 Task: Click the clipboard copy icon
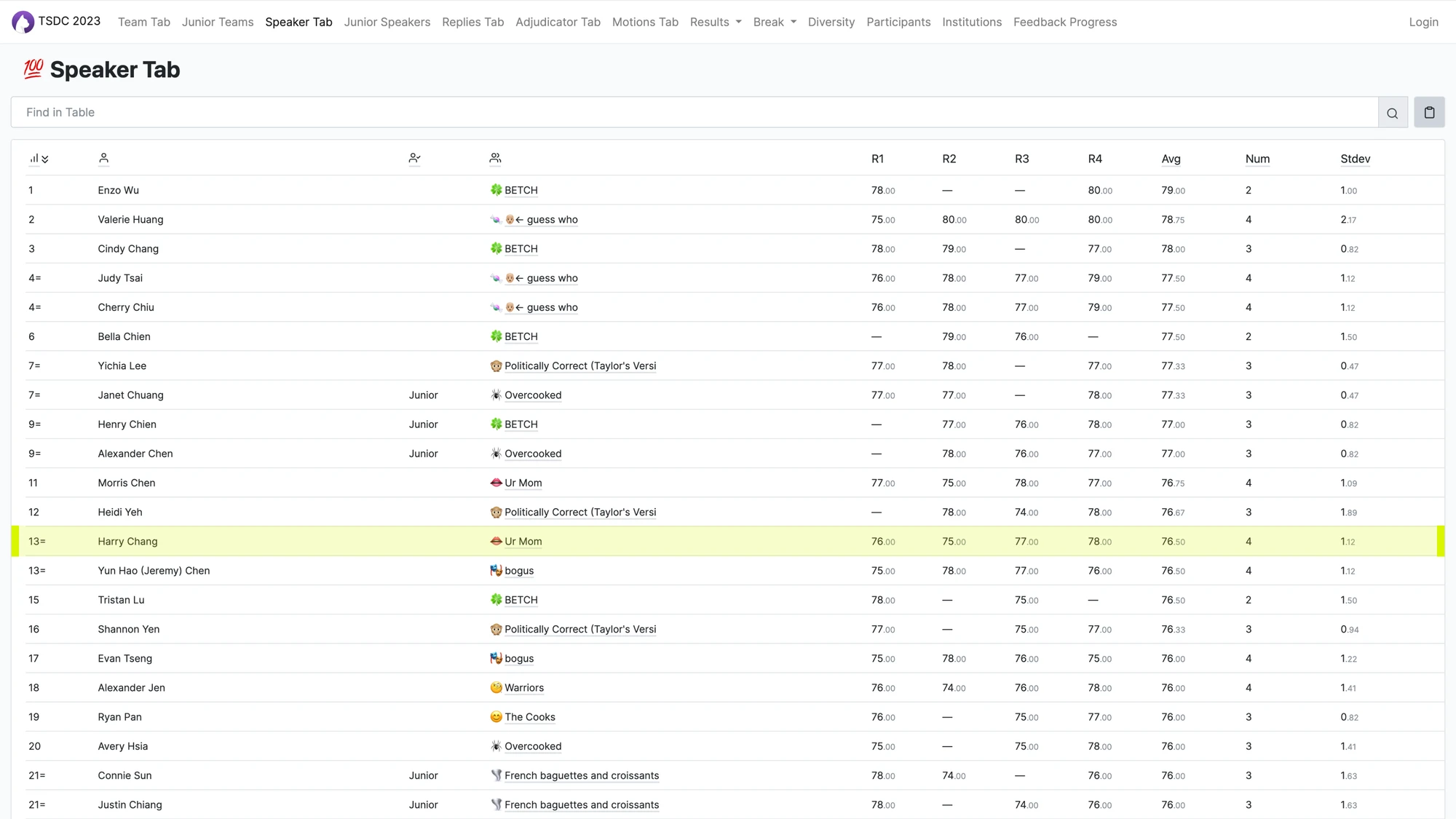tap(1429, 113)
